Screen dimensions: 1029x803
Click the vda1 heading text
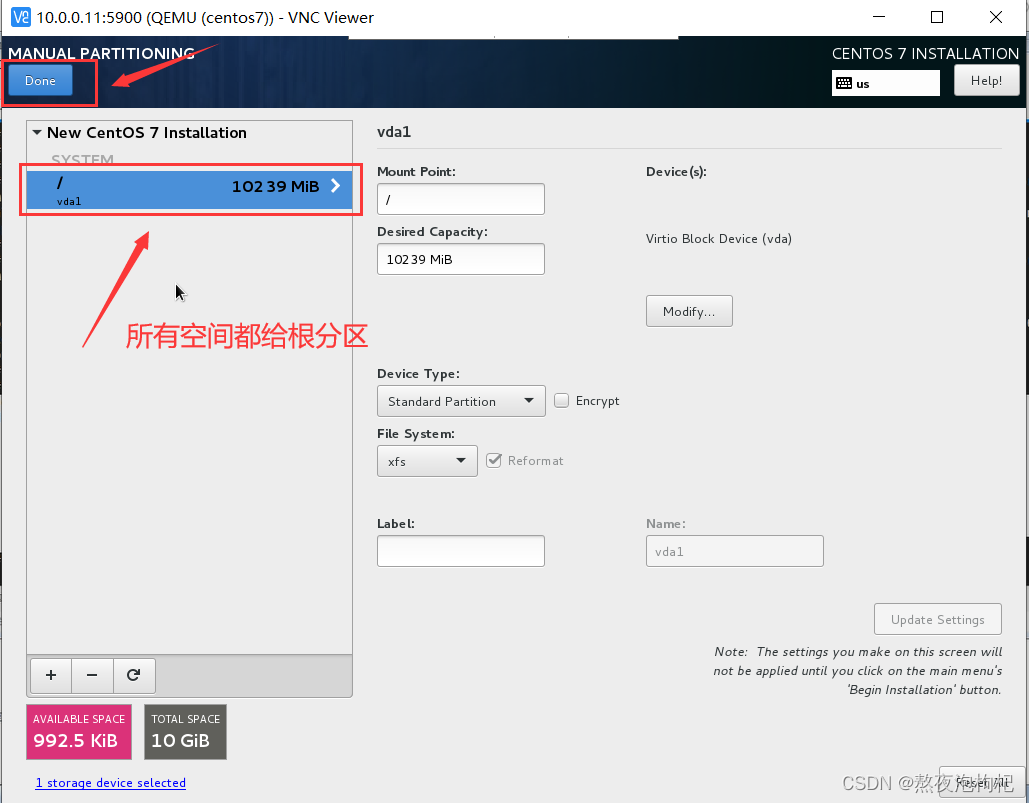click(x=394, y=132)
